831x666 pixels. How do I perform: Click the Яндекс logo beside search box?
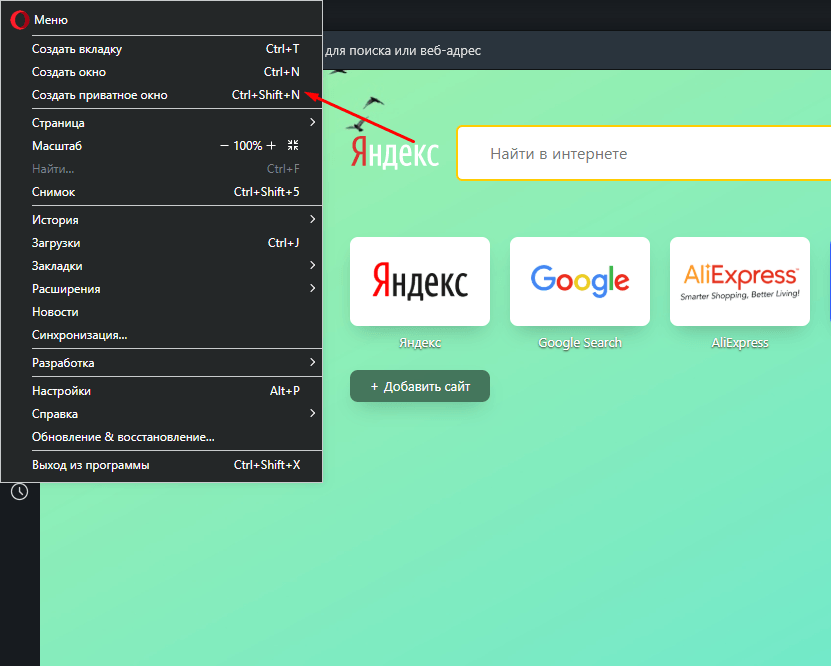(395, 153)
